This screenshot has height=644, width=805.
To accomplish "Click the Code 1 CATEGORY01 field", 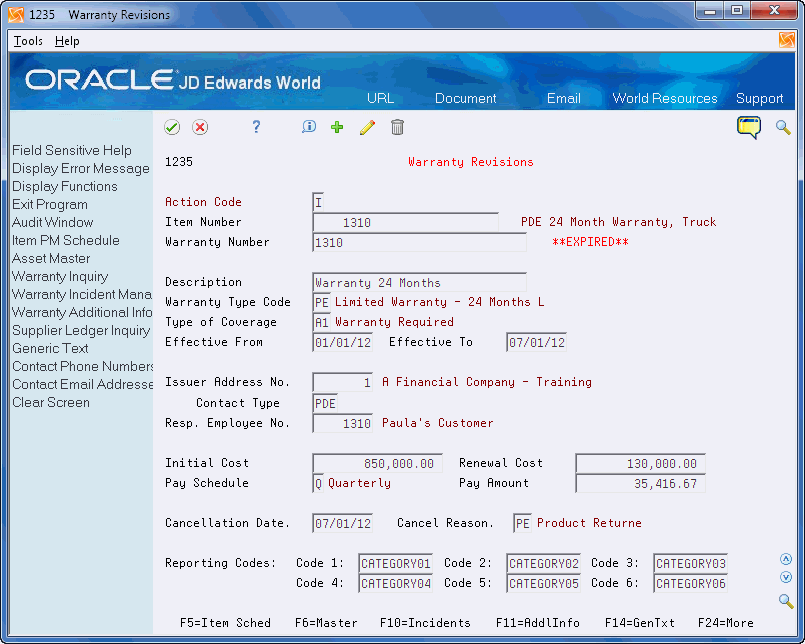I will tap(395, 564).
